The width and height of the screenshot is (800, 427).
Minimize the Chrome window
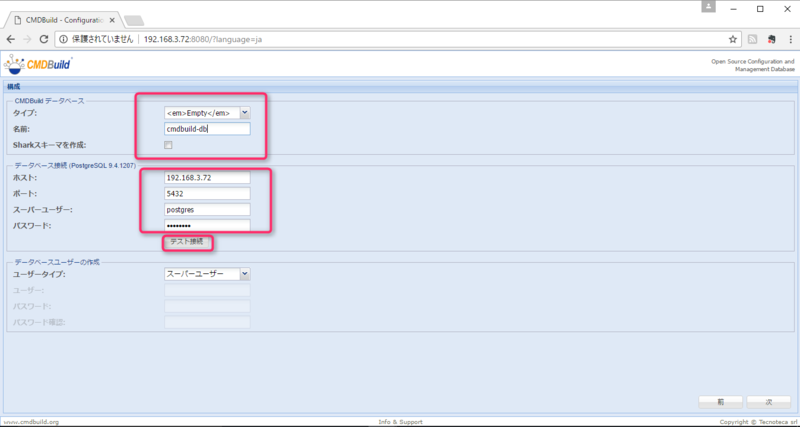pos(734,8)
